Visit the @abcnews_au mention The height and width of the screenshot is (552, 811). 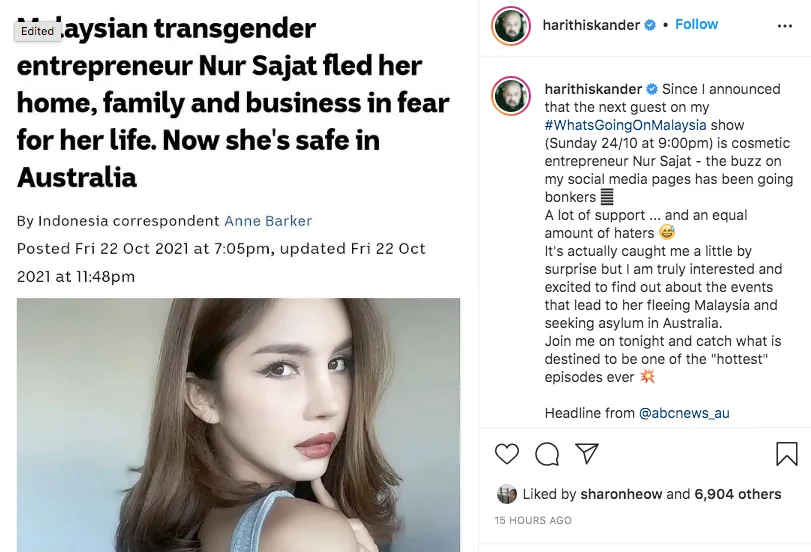pyautogui.click(x=686, y=413)
